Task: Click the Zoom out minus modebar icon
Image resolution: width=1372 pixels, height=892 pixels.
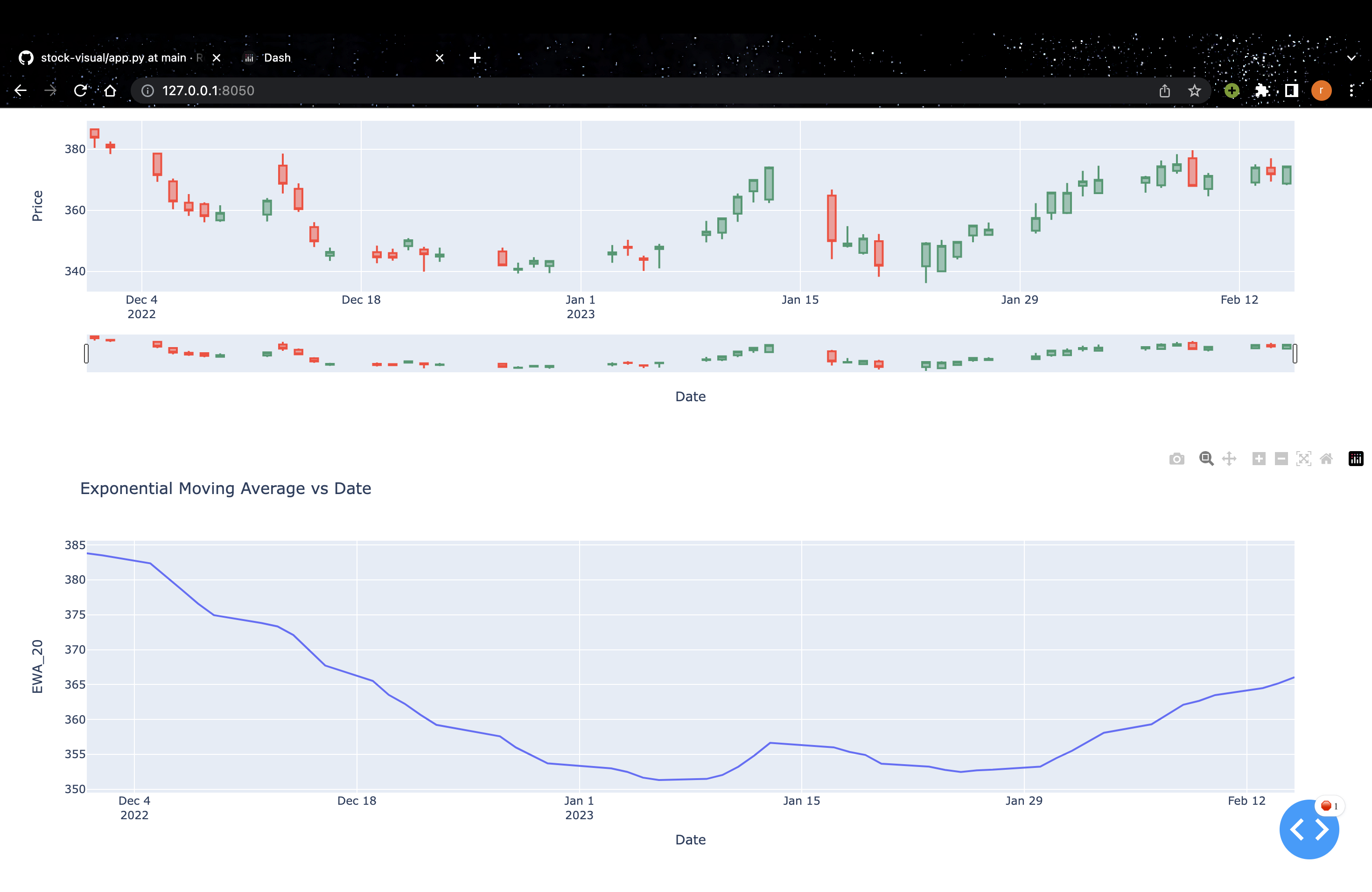Action: (x=1281, y=459)
